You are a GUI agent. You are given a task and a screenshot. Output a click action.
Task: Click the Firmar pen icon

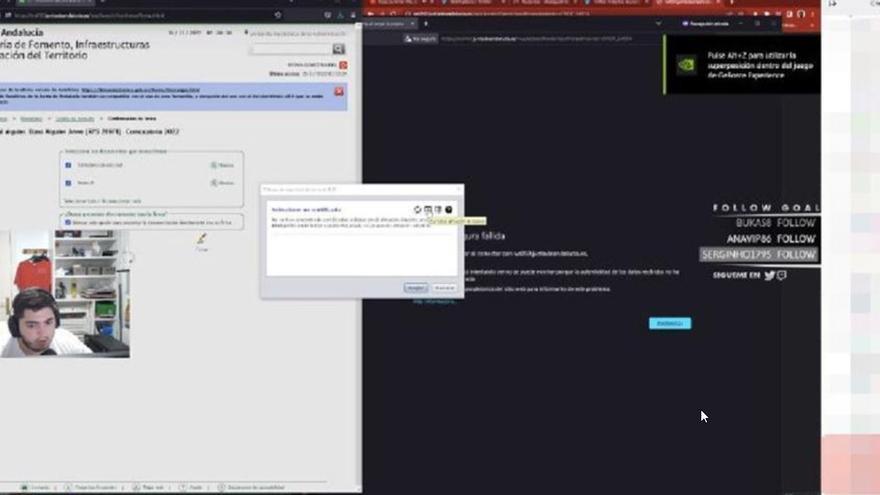pyautogui.click(x=201, y=239)
